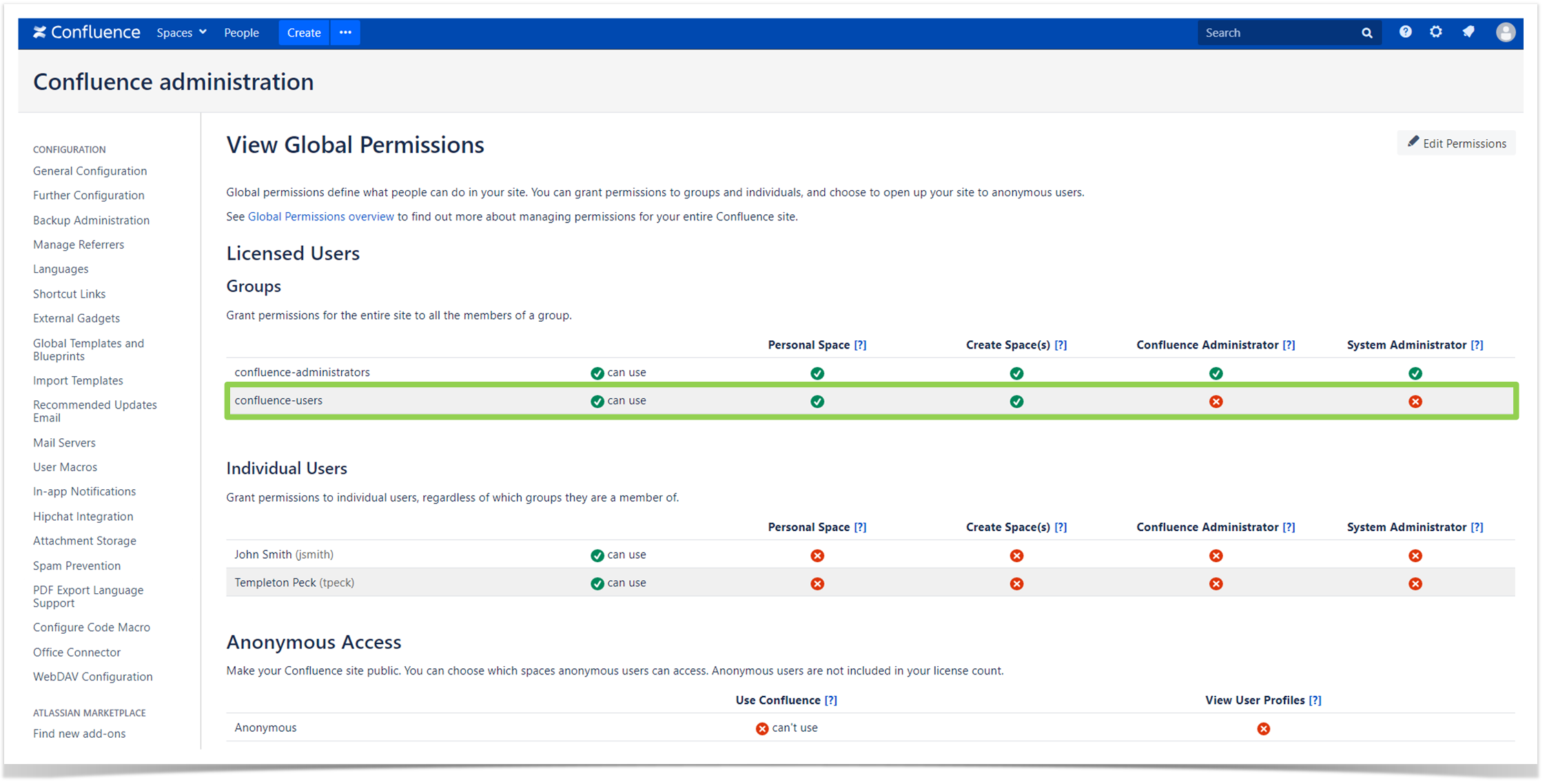Click Groups Create Space(s) help [?]
1547x784 pixels.
(1061, 345)
